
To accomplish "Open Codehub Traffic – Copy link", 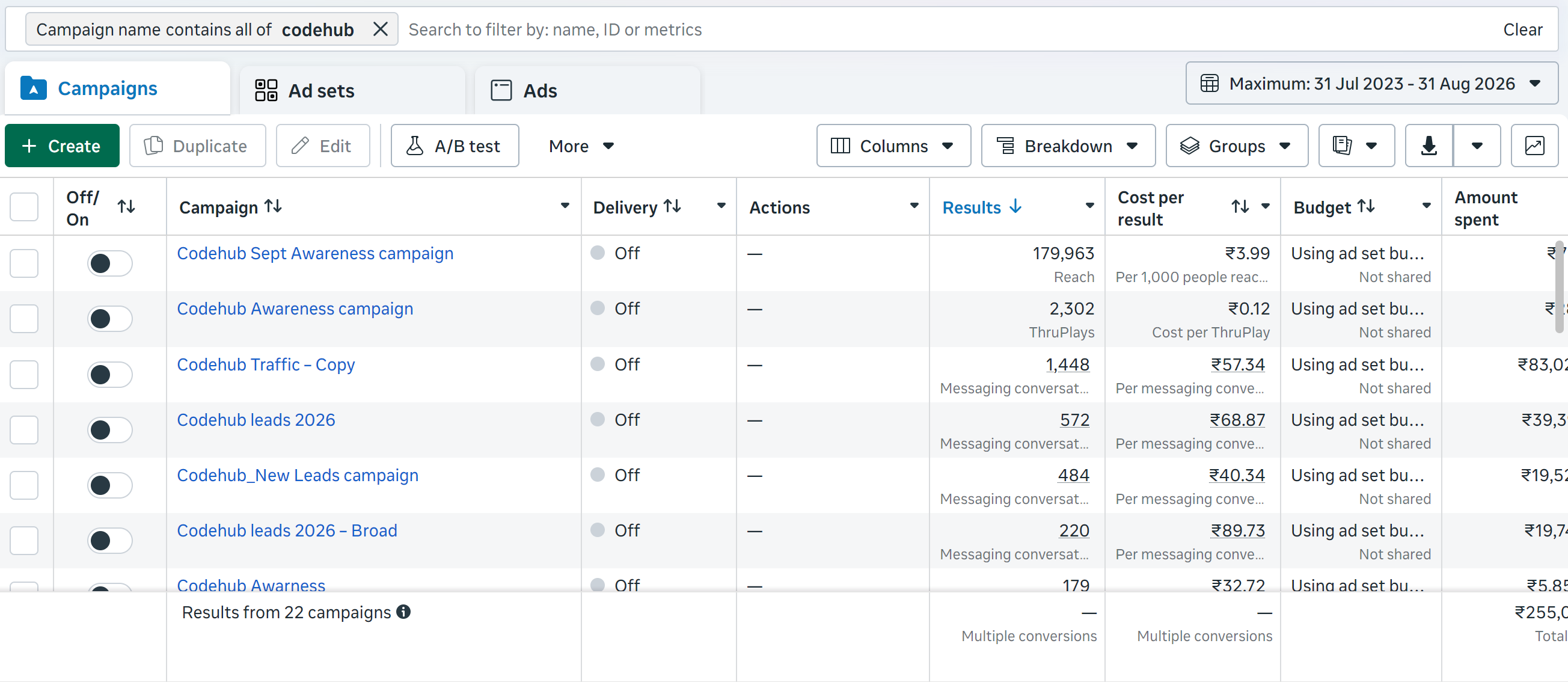I will click(x=265, y=364).
